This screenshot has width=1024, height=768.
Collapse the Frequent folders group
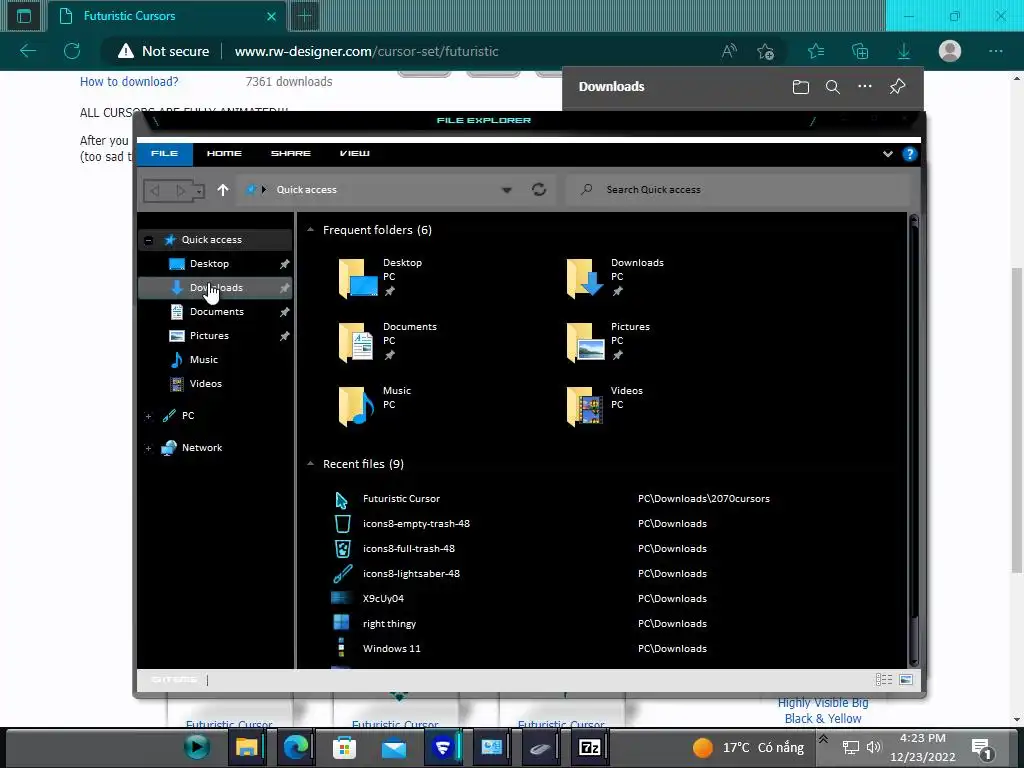coord(311,230)
